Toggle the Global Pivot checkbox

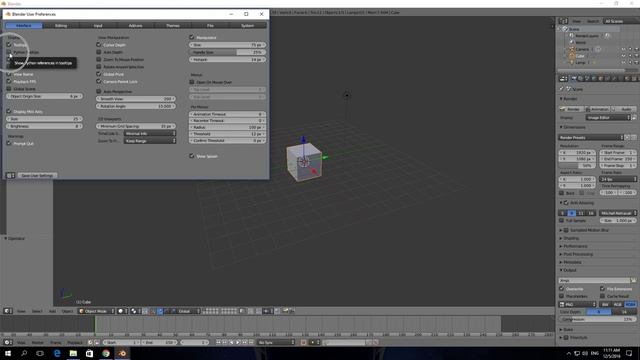pyautogui.click(x=99, y=74)
